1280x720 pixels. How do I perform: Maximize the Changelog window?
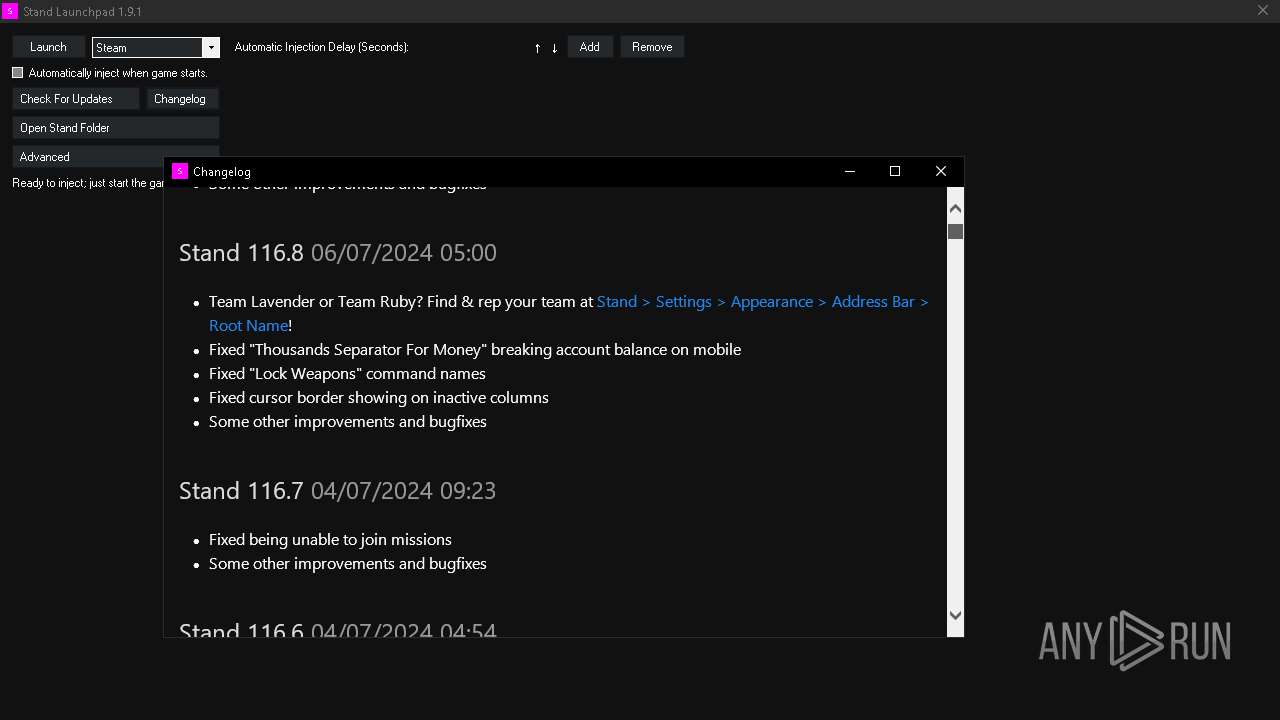pos(895,171)
